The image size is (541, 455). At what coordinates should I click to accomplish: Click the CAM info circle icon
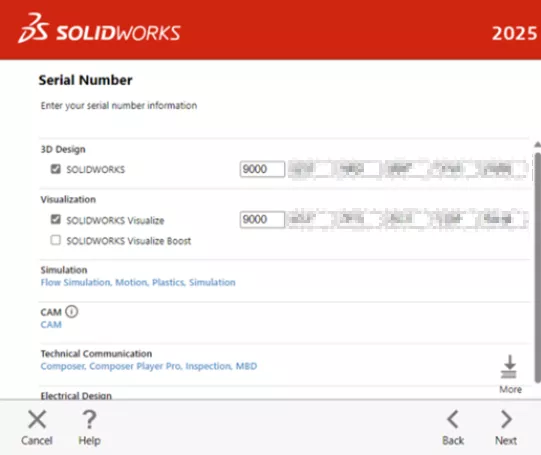72,312
